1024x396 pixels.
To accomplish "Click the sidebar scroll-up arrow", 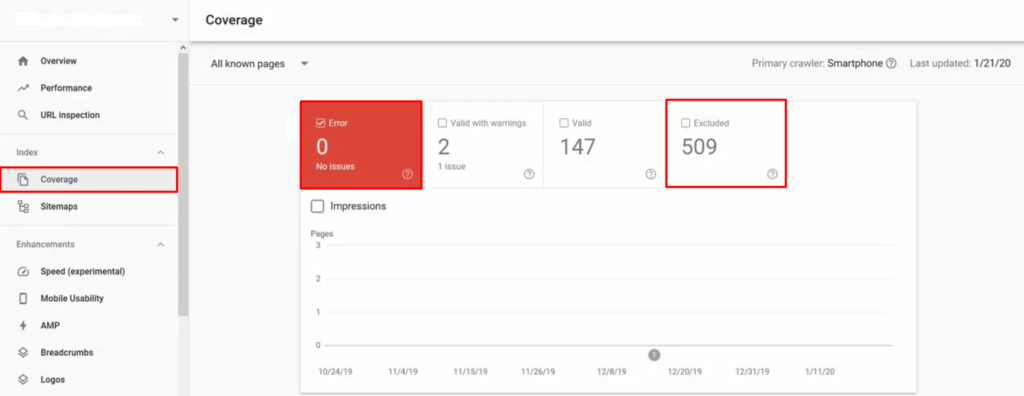I will [183, 48].
